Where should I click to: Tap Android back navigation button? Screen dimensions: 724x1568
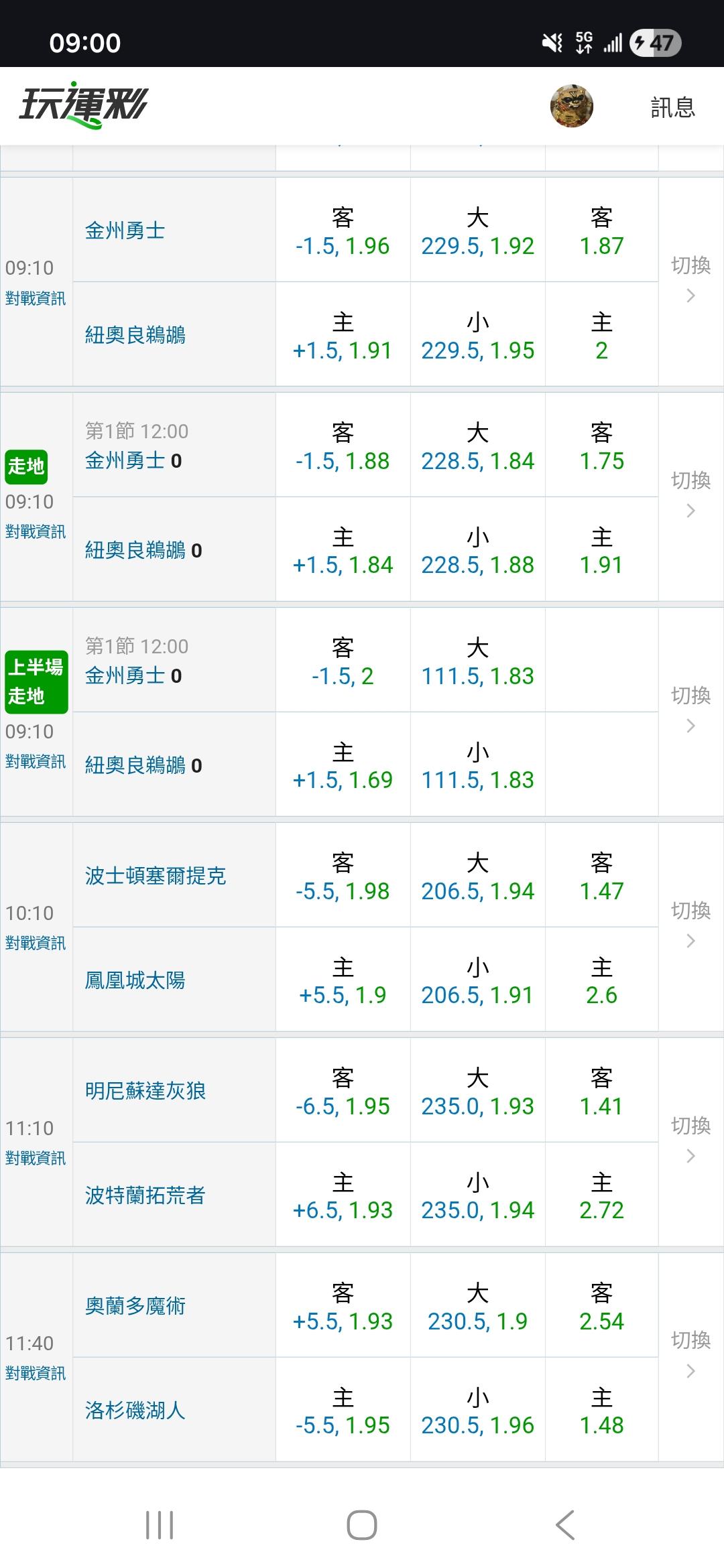pyautogui.click(x=565, y=1525)
